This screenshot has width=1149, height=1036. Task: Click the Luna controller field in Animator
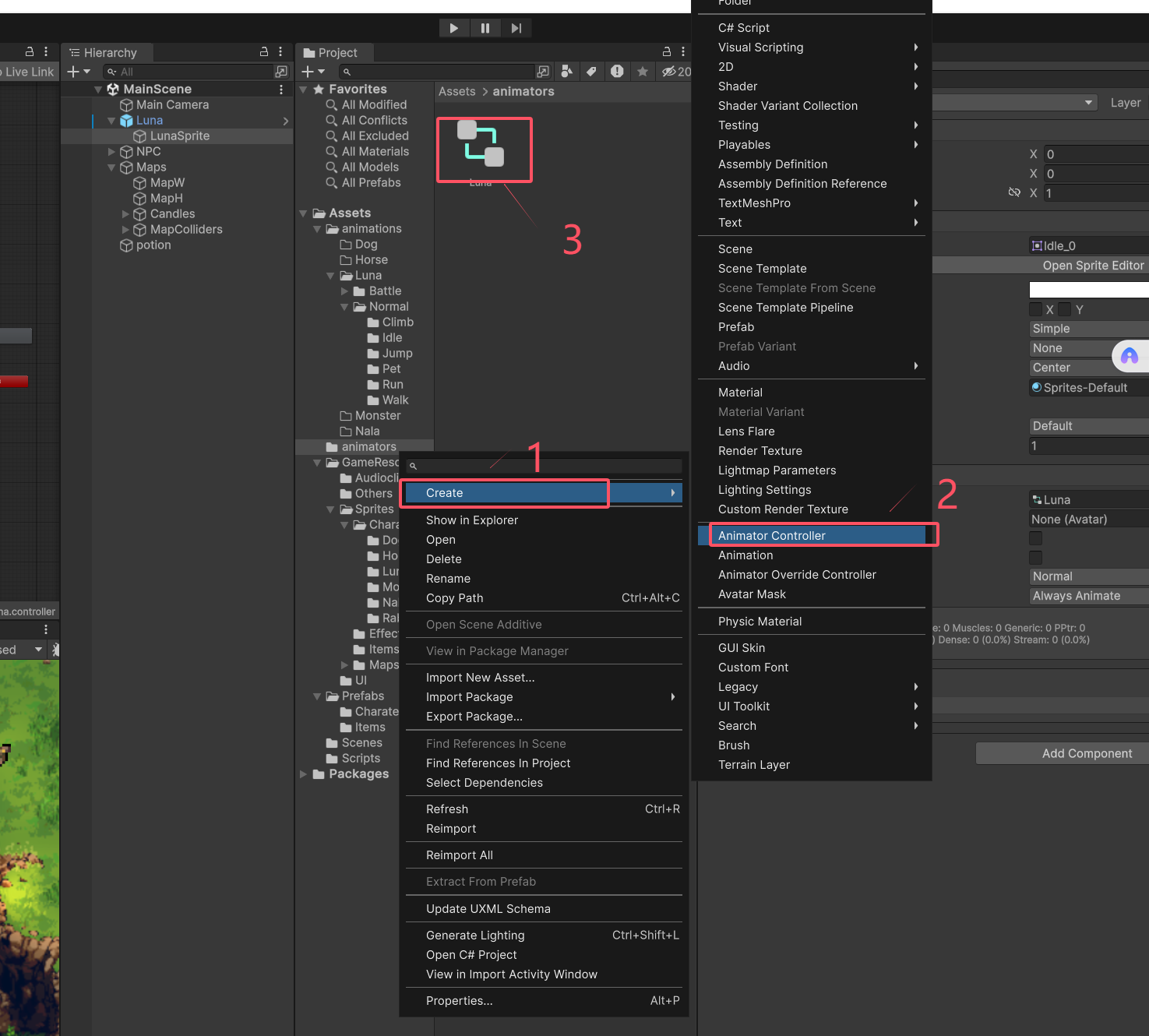[1089, 500]
